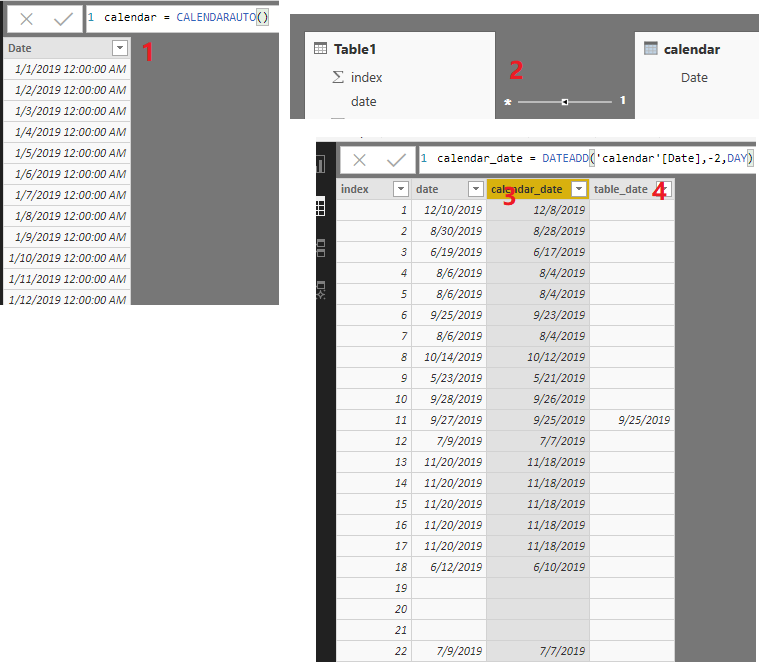Open the date column filter dropdown in Table1
The height and width of the screenshot is (664, 759).
(x=476, y=189)
